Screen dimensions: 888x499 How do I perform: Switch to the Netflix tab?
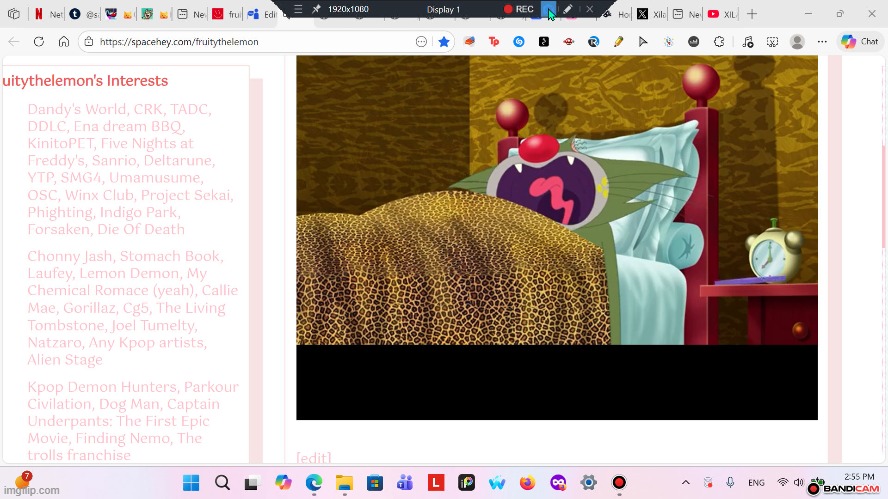[x=47, y=14]
